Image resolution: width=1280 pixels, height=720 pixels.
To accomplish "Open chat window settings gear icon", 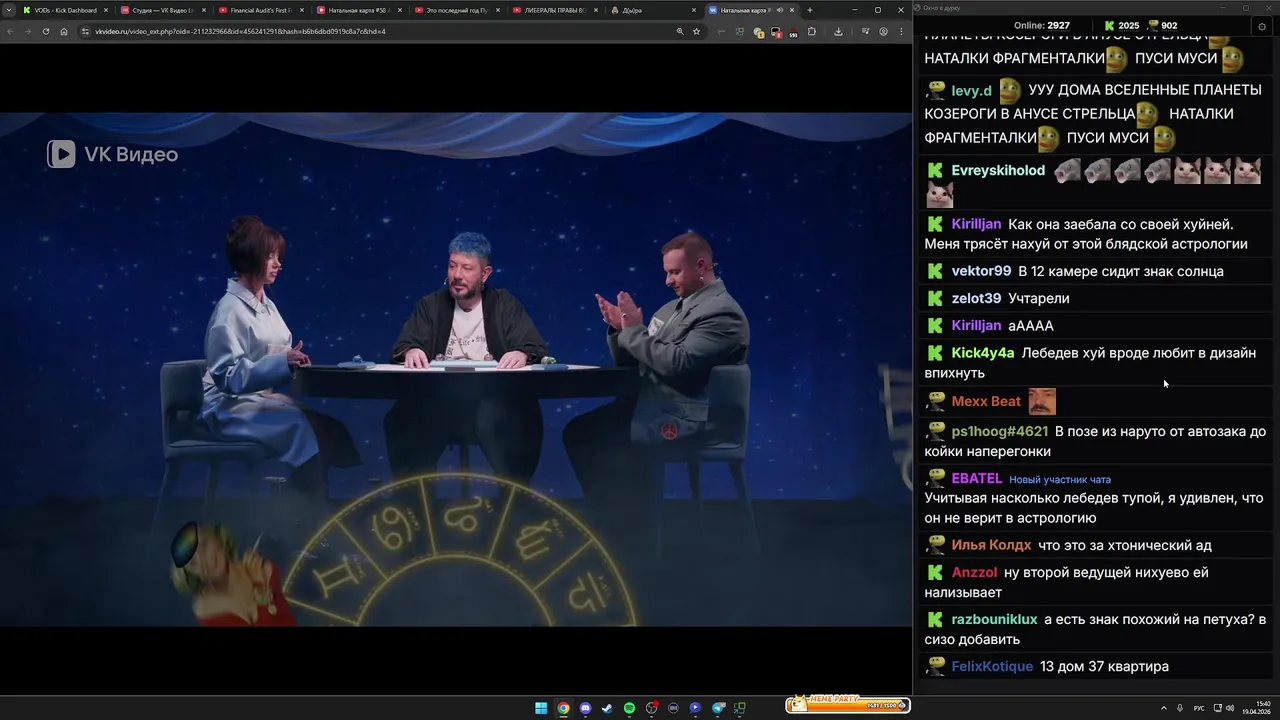I will pos(1261,27).
